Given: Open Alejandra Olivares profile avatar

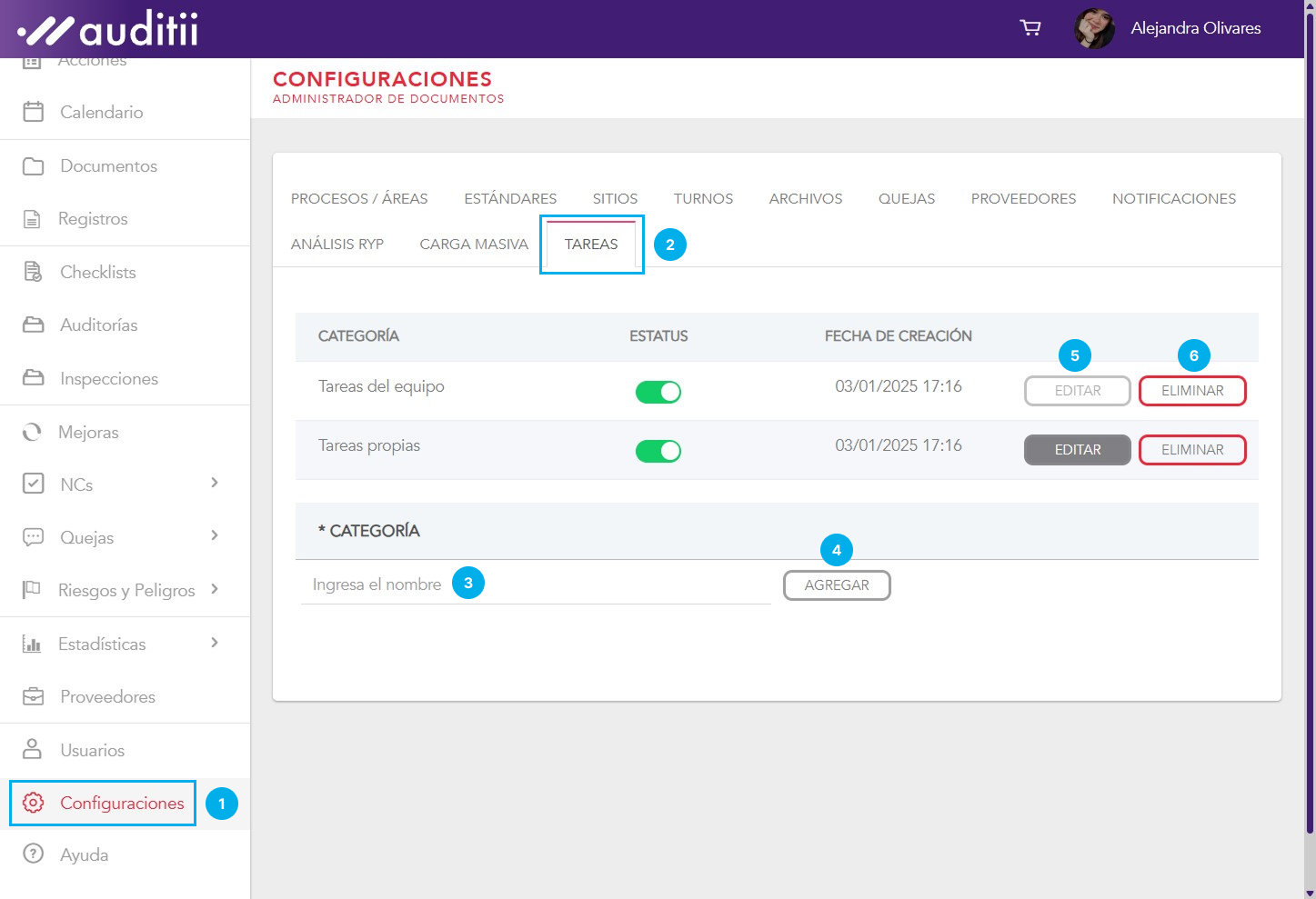Looking at the screenshot, I should point(1094,28).
